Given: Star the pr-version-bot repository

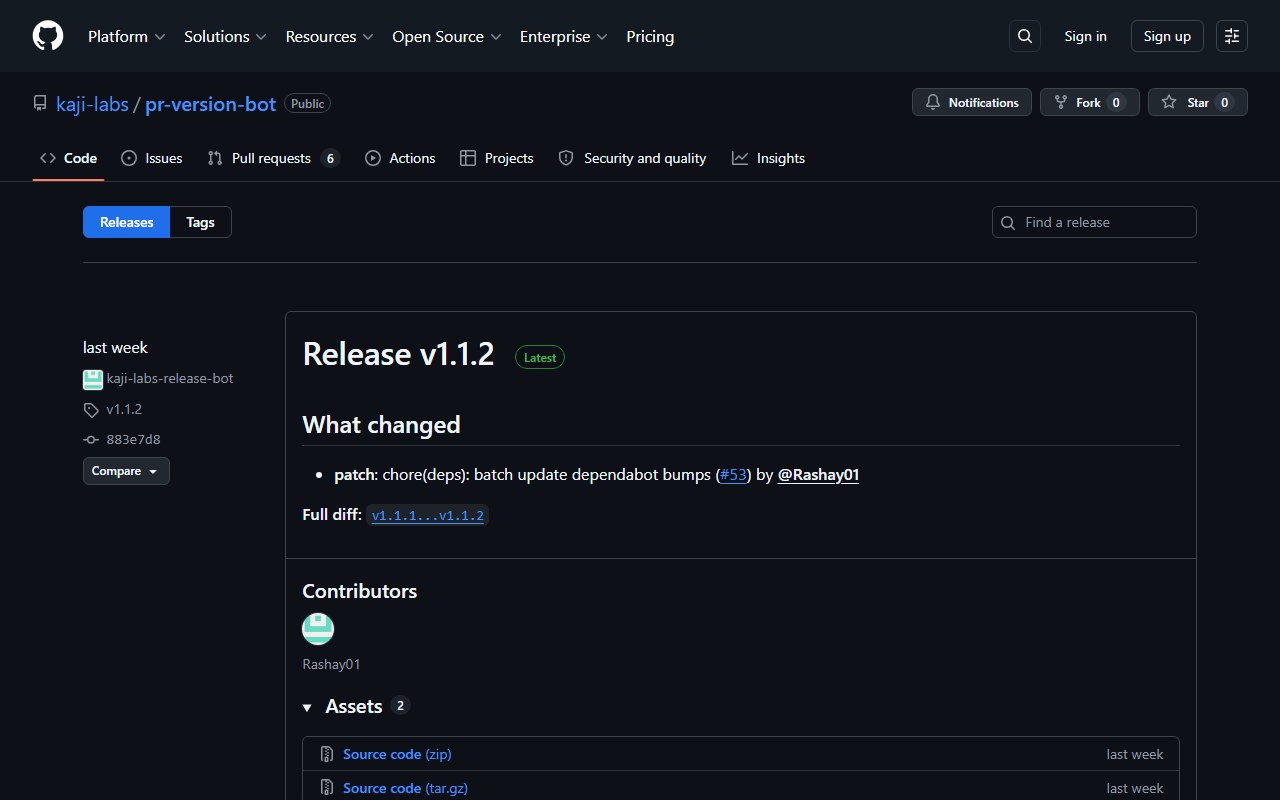Looking at the screenshot, I should (x=1198, y=102).
